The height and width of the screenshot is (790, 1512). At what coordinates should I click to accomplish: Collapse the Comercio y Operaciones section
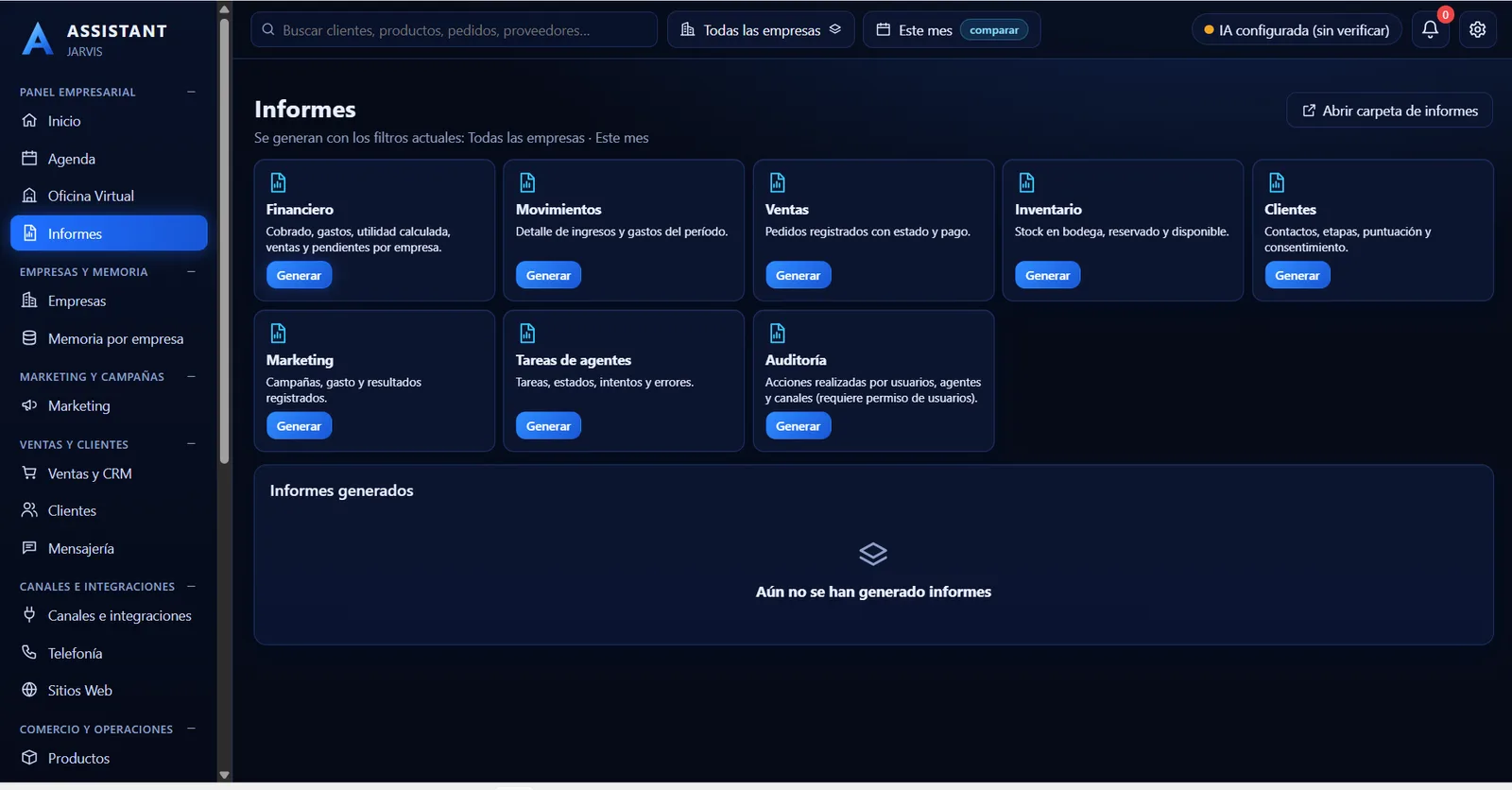(x=191, y=729)
